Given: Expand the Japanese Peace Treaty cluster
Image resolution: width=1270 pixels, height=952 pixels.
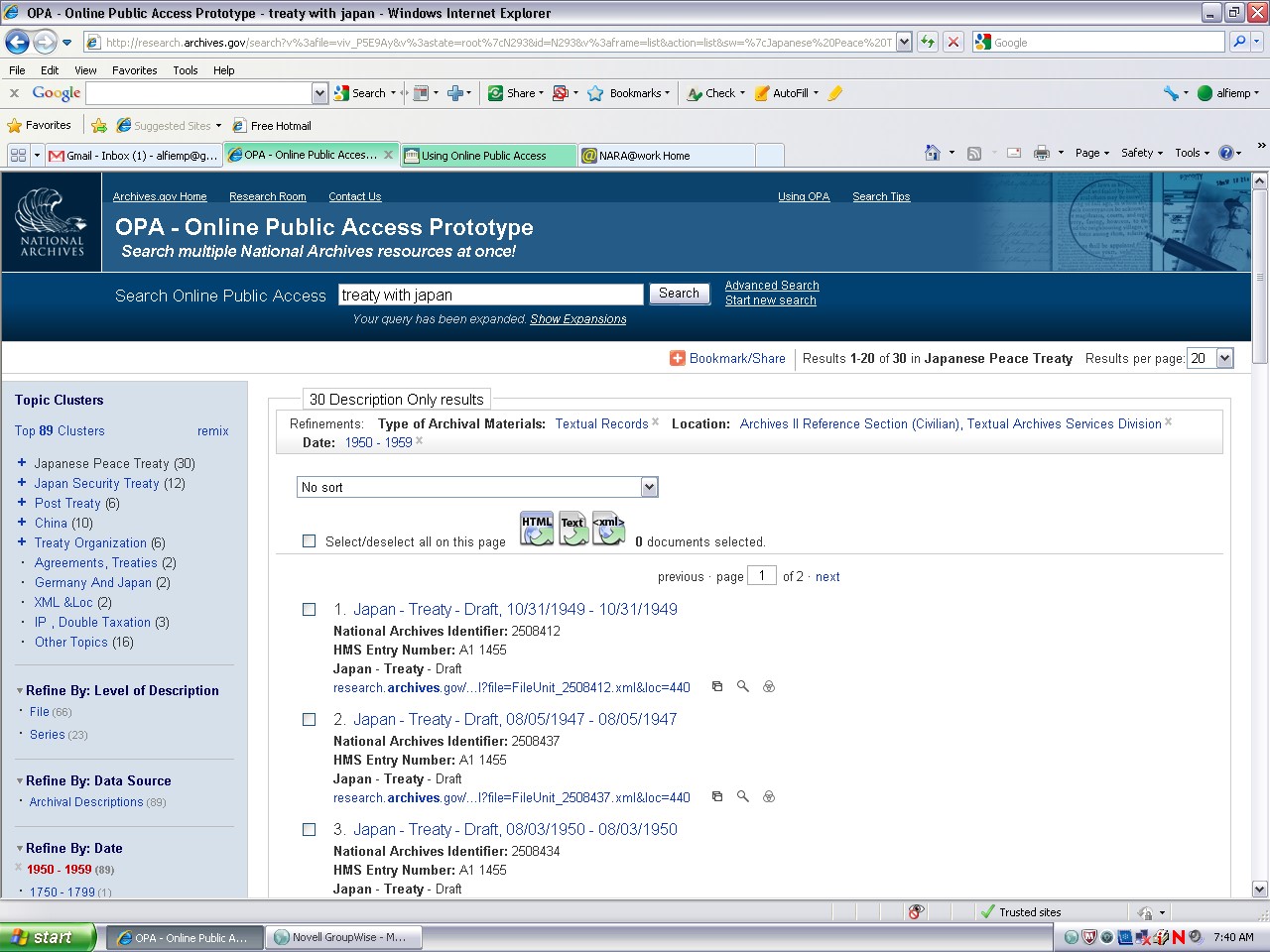Looking at the screenshot, I should pos(22,463).
